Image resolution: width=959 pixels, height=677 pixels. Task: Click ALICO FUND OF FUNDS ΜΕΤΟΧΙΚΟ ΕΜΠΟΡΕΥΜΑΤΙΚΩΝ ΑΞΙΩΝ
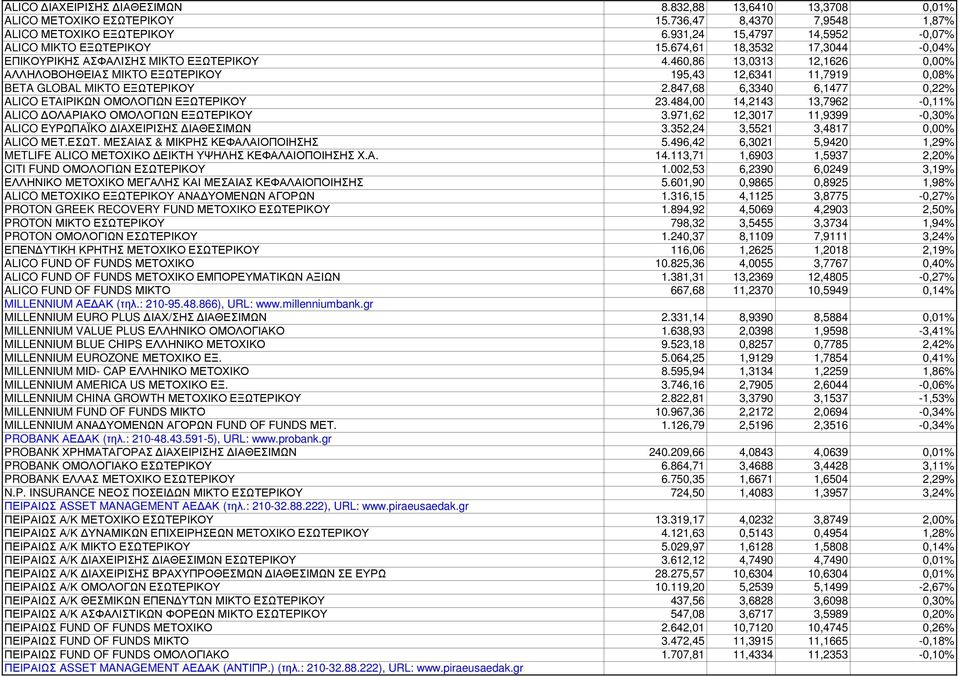click(172, 277)
